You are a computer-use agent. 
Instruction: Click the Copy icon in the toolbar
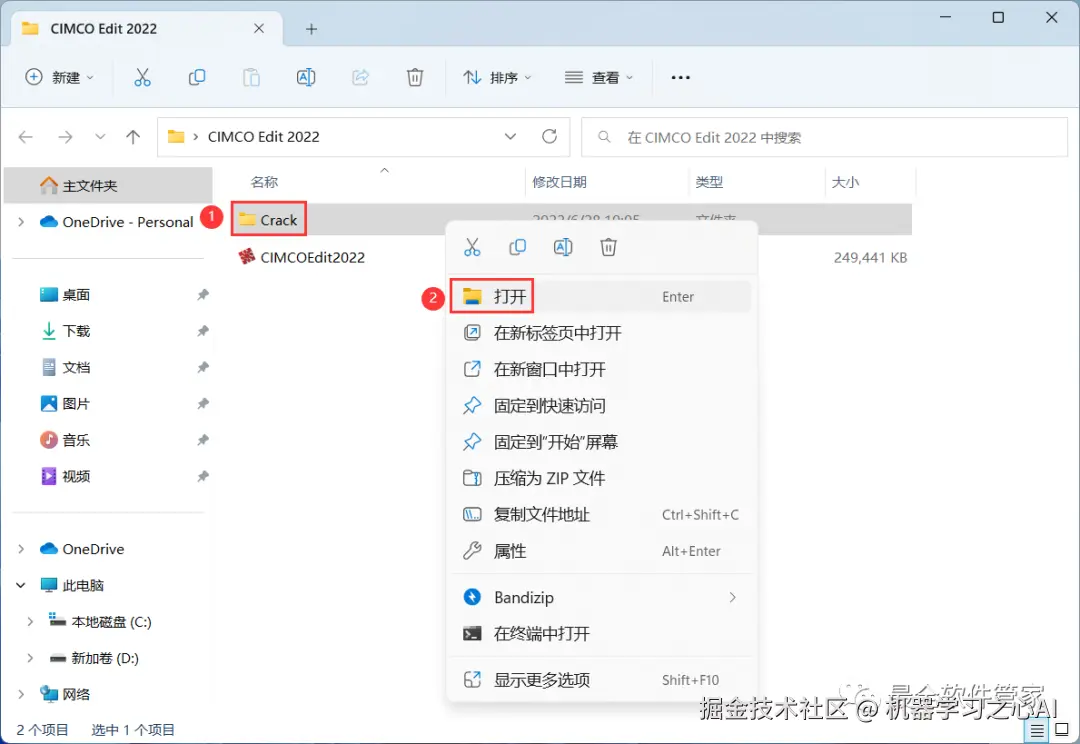[197, 77]
